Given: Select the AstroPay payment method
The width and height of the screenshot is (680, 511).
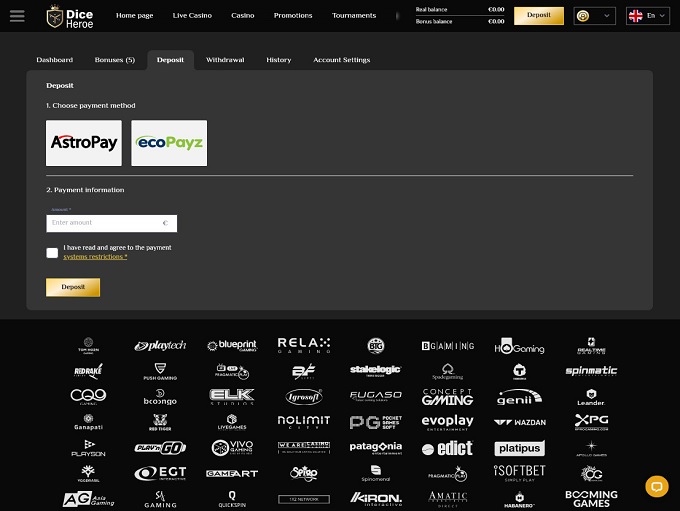Looking at the screenshot, I should (x=84, y=143).
